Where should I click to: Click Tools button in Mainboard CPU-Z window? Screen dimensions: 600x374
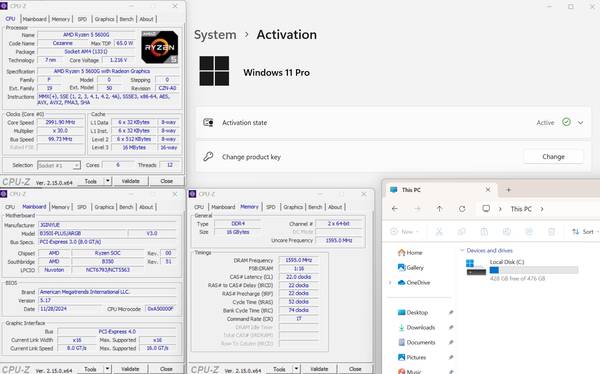pyautogui.click(x=90, y=369)
